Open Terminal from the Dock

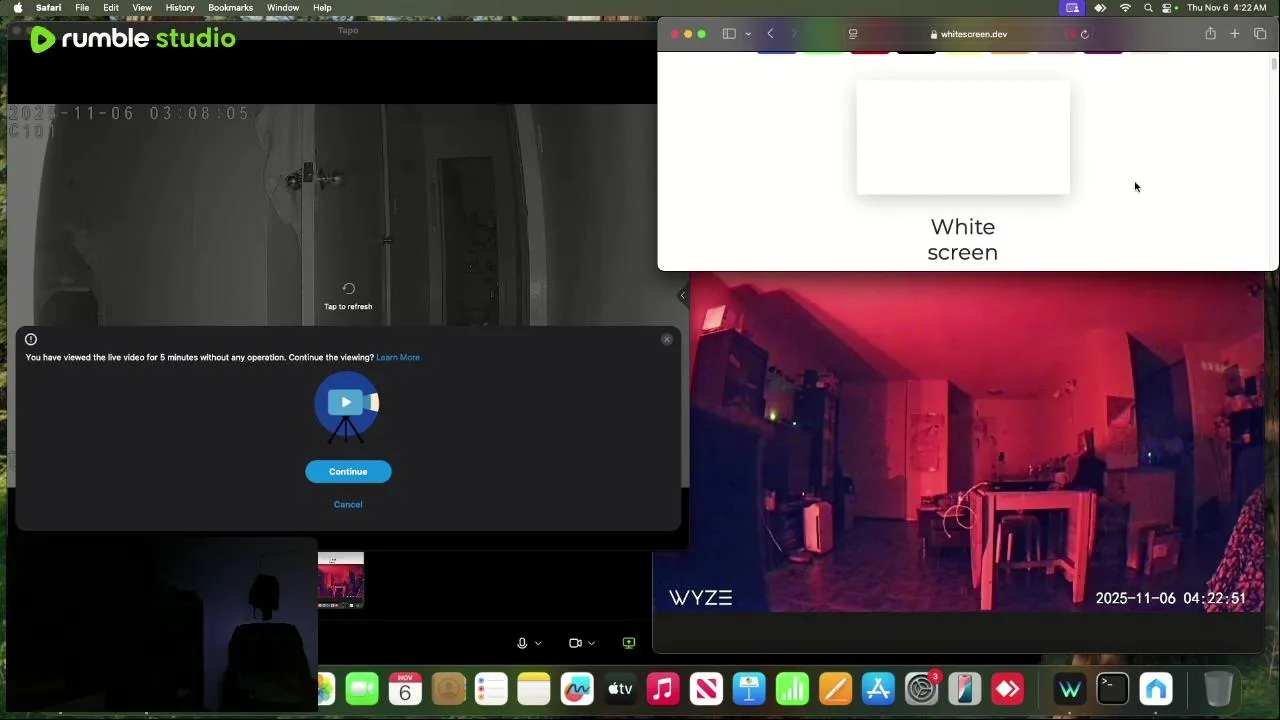[1113, 689]
